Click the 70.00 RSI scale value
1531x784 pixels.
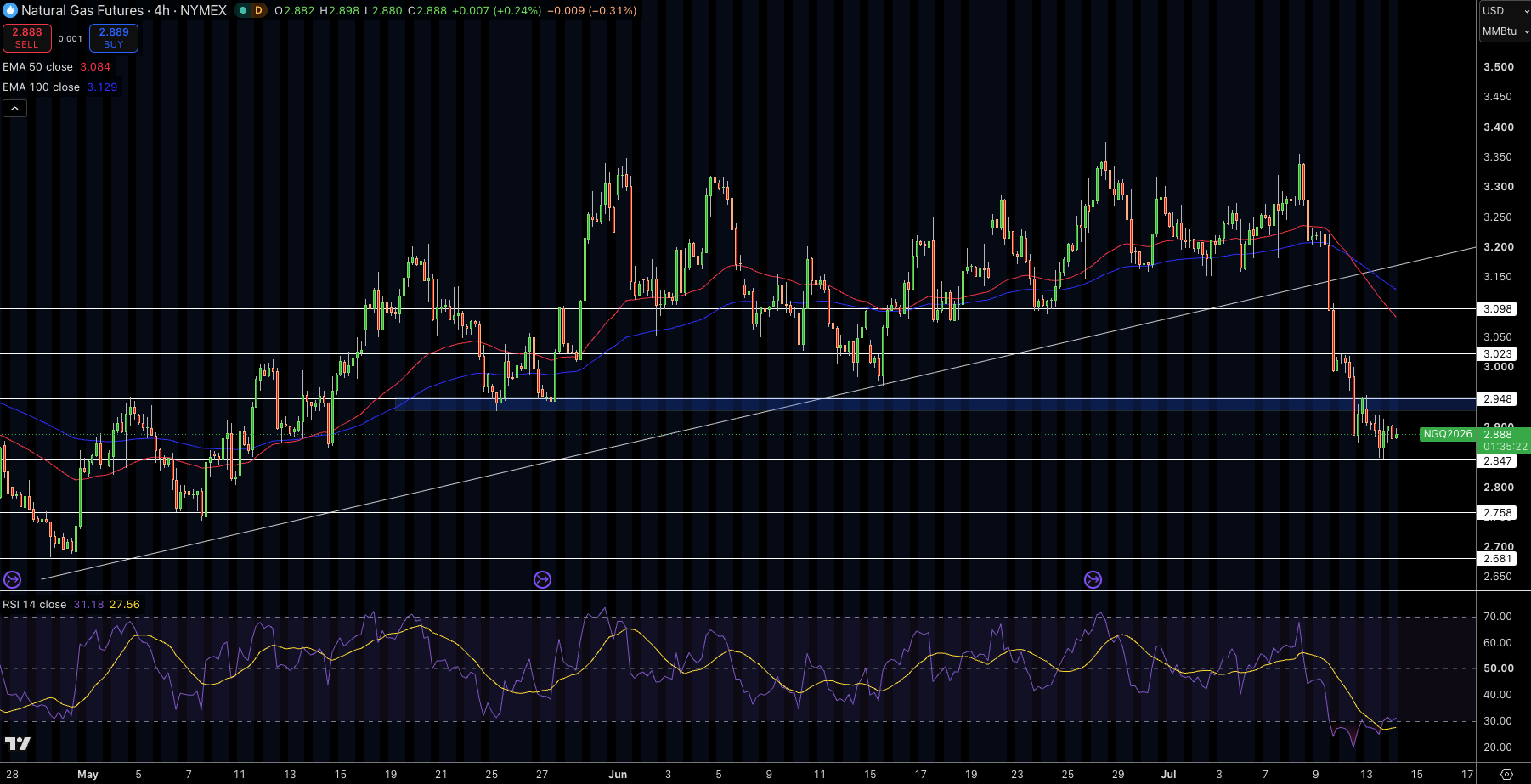point(1498,616)
